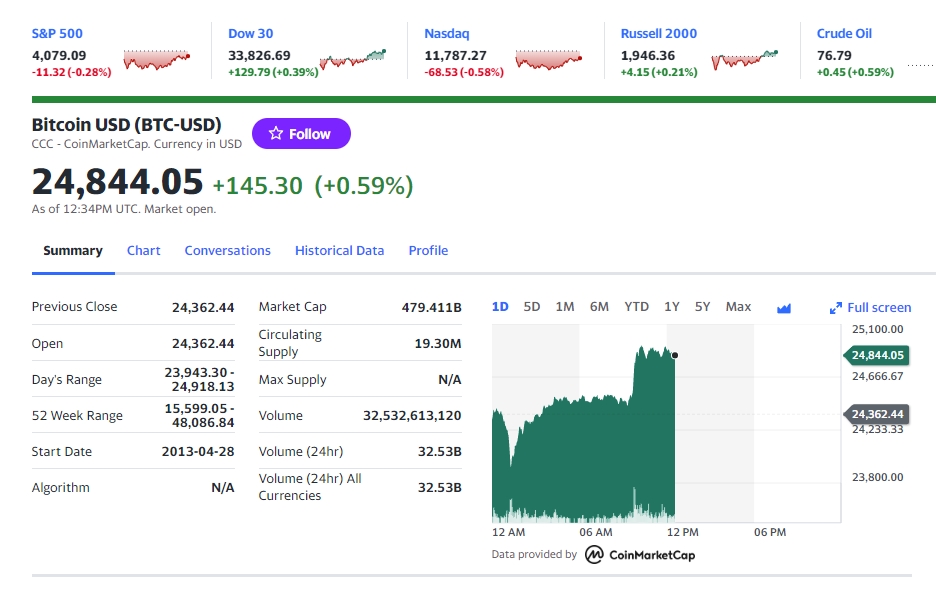Switch chart range to 1M
936x605 pixels.
(565, 307)
